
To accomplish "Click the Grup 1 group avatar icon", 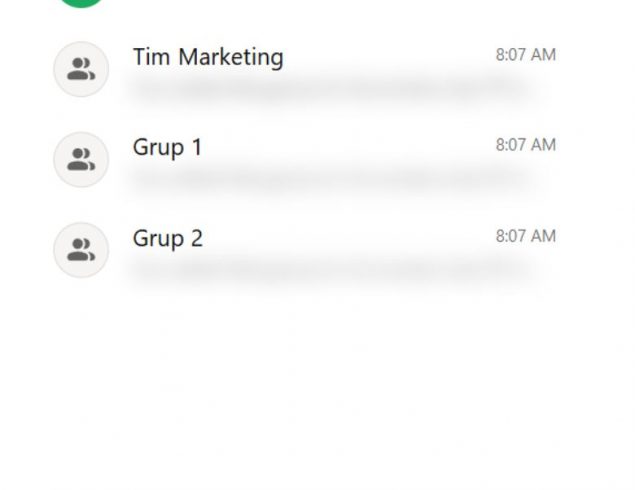I will coord(81,160).
